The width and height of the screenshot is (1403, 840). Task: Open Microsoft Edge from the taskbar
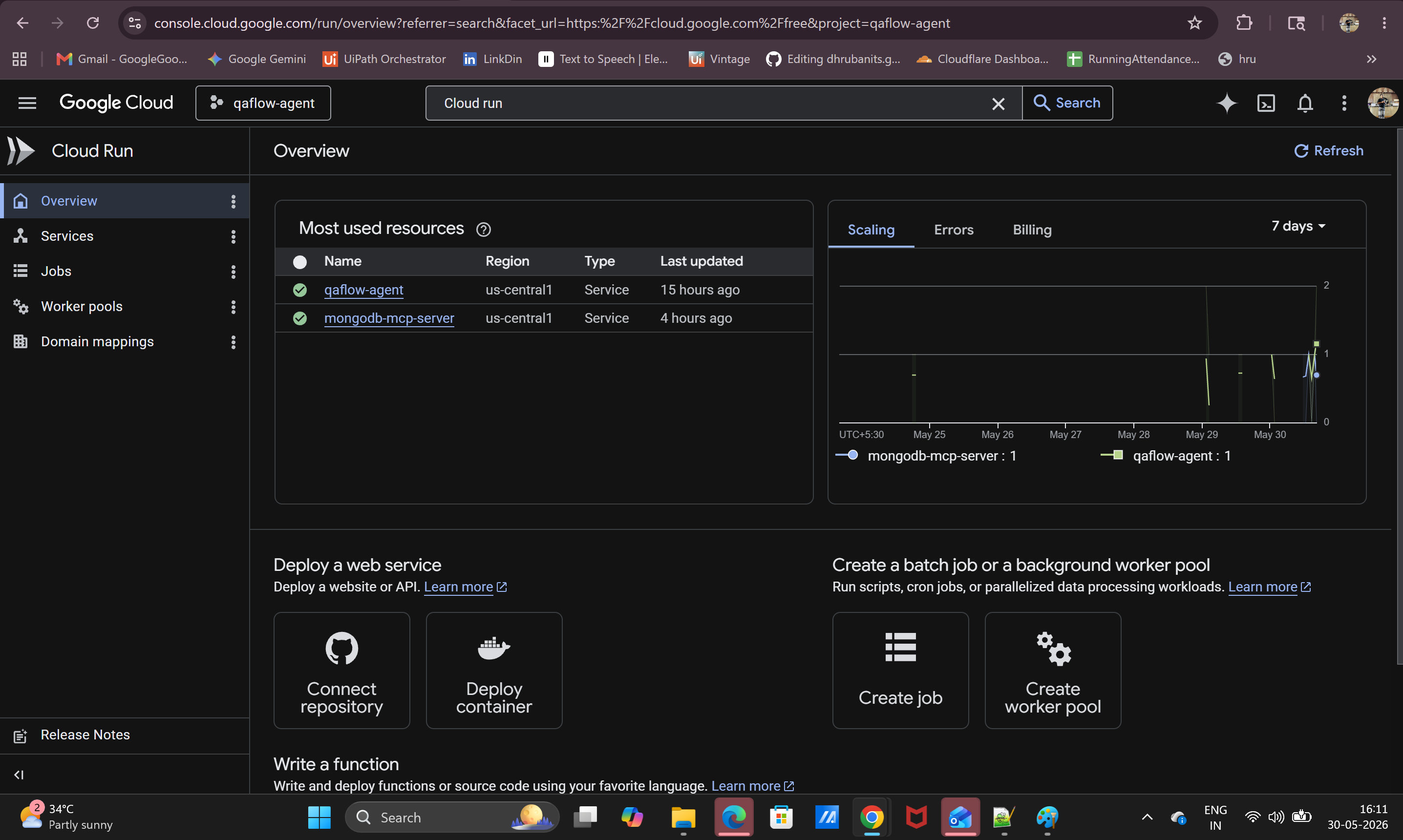(733, 818)
